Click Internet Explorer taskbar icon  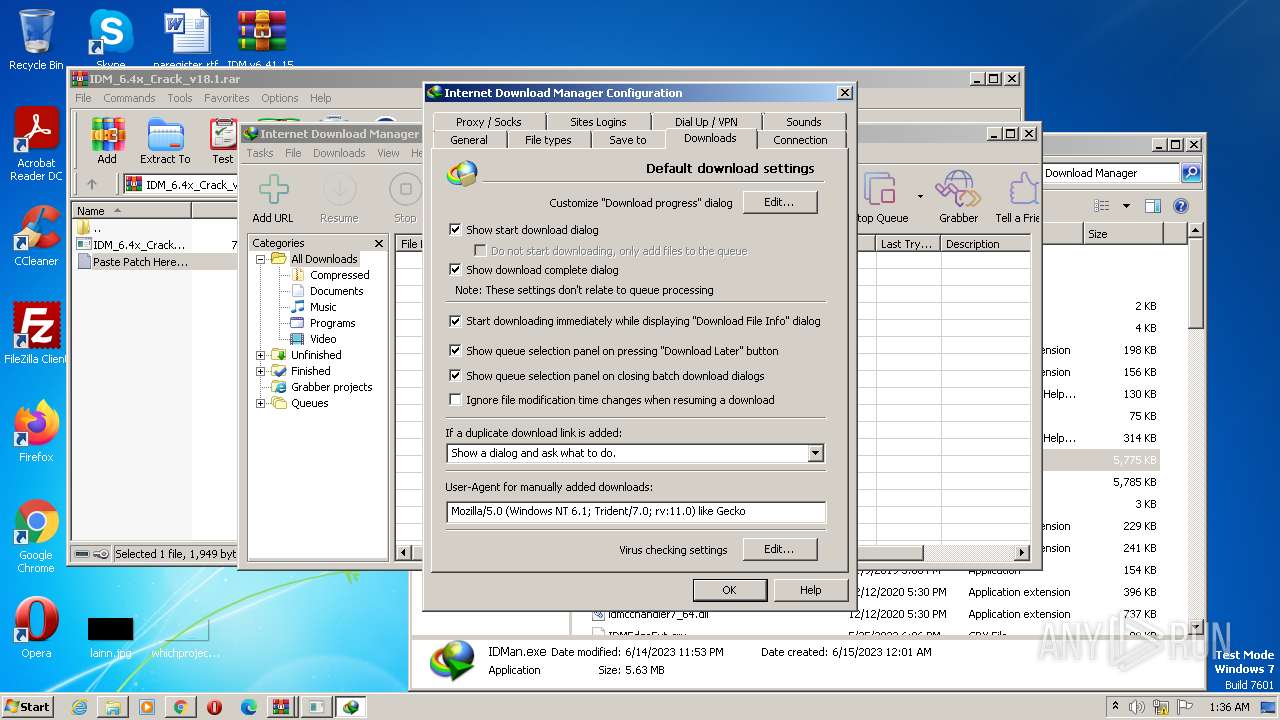[79, 707]
